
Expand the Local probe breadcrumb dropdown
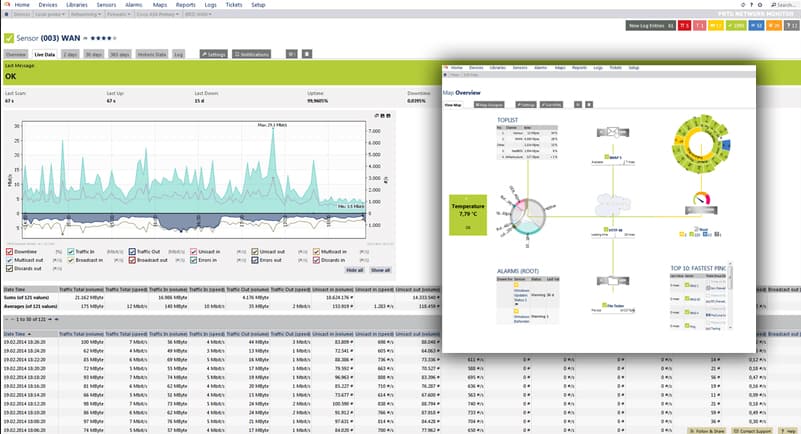pos(63,14)
